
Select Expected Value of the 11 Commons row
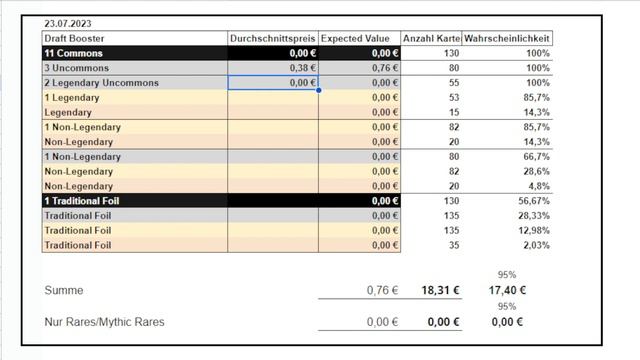[x=359, y=53]
